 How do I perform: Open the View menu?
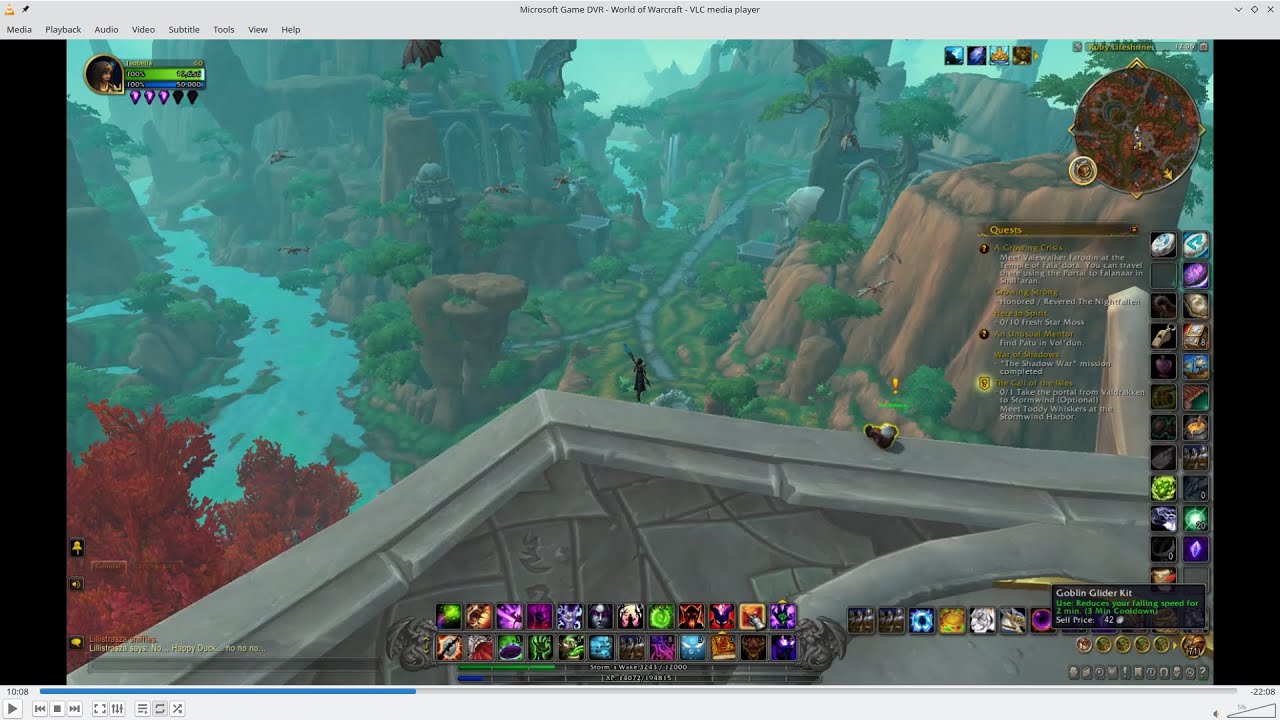click(x=258, y=29)
